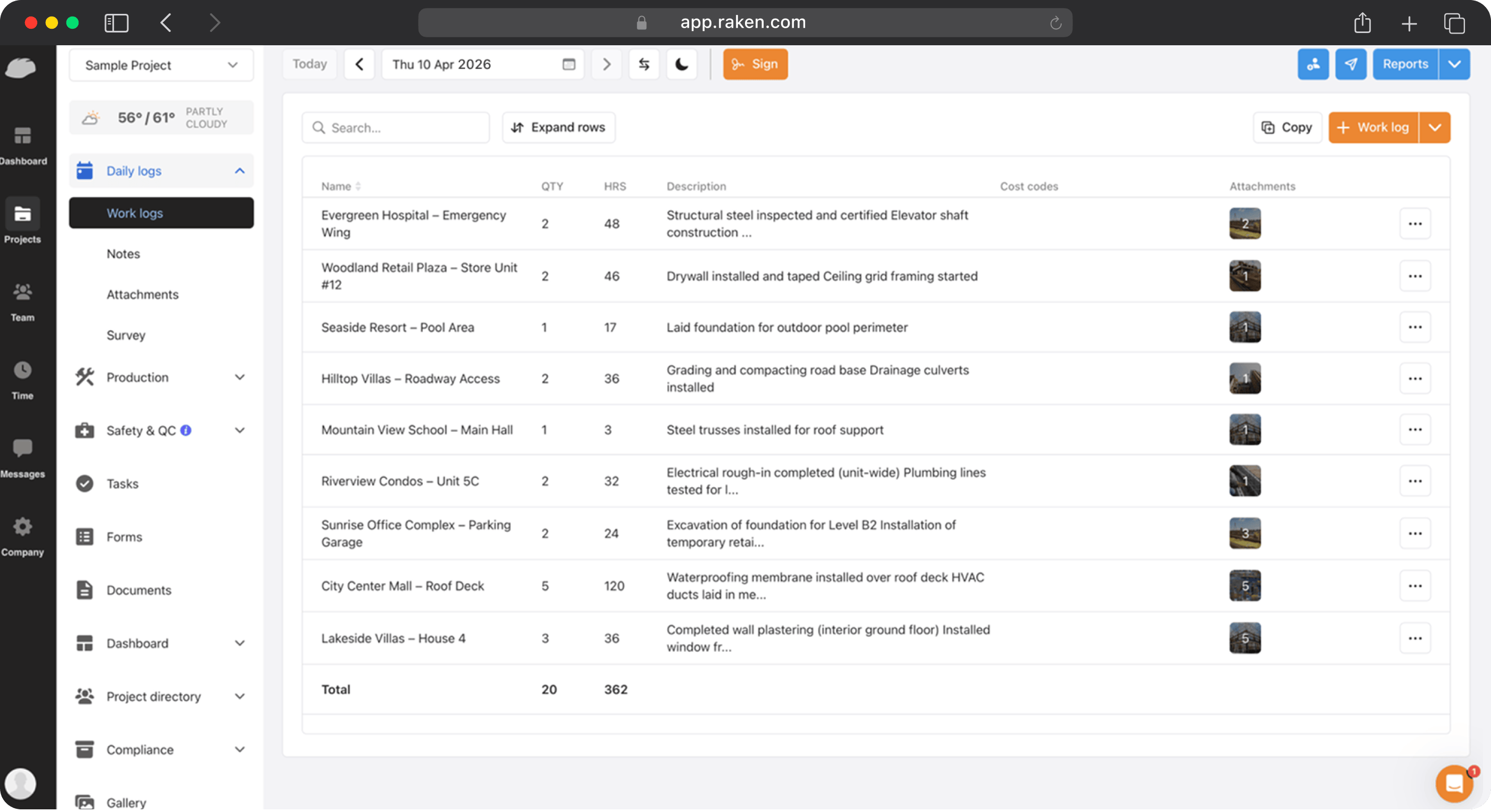
Task: Open the calendar date picker icon
Action: (x=568, y=64)
